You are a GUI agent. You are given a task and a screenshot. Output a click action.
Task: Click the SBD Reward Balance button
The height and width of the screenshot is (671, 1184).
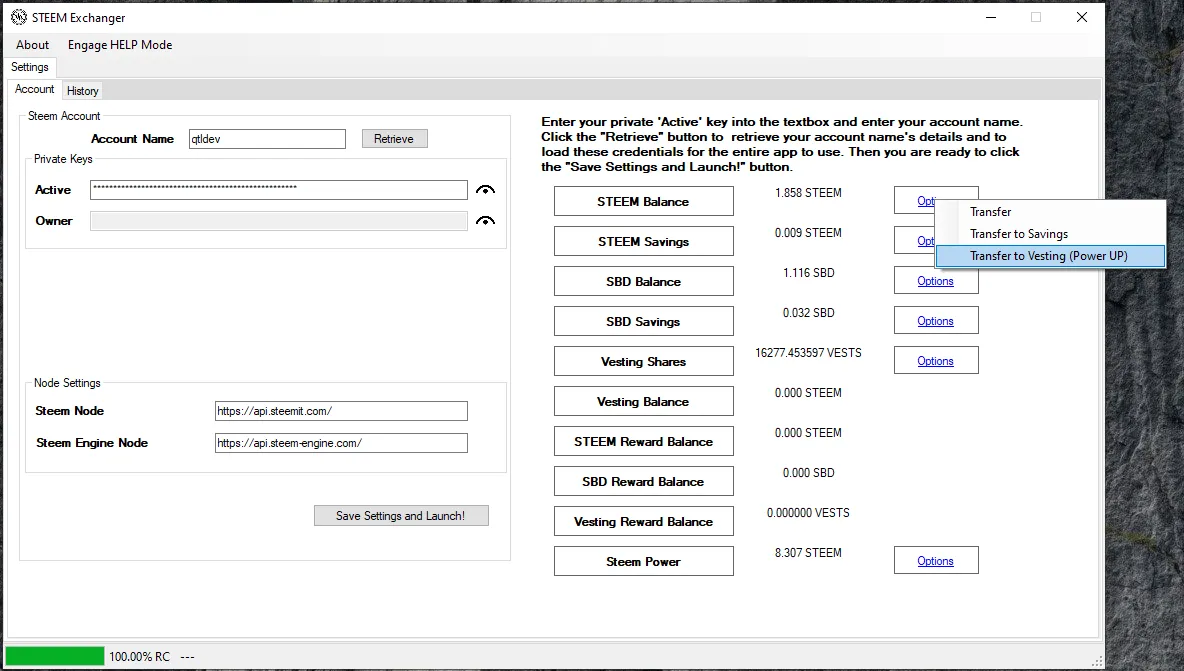click(643, 482)
